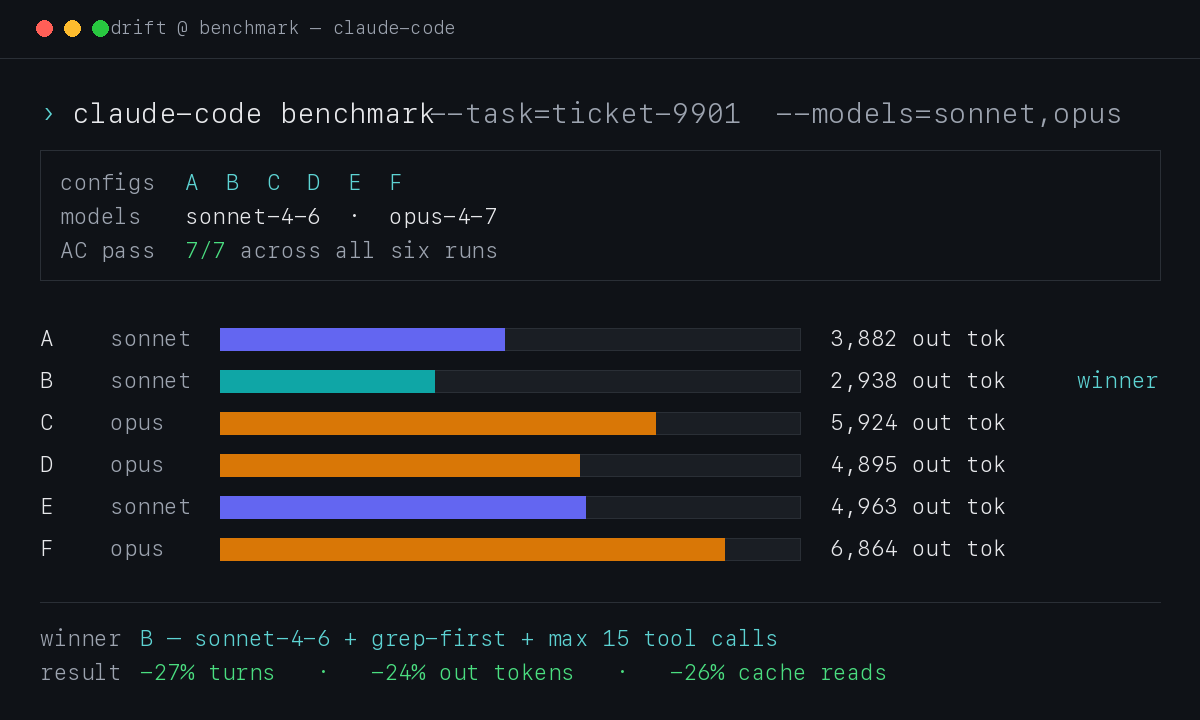This screenshot has height=720, width=1200.
Task: Click the teal progress bar for row B
Action: pos(327,381)
